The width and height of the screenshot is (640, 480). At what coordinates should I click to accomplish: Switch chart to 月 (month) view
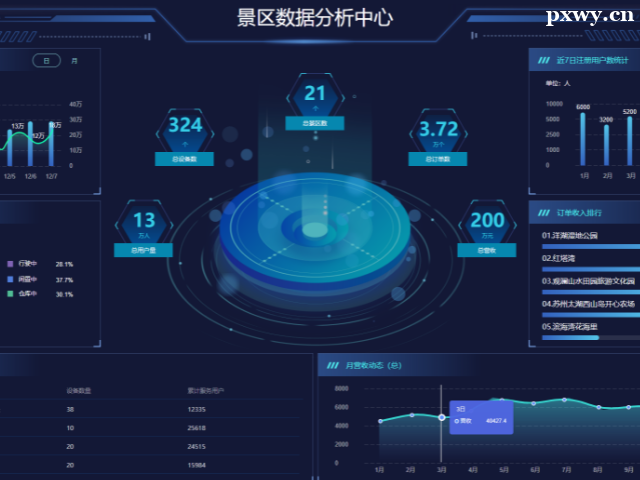coord(74,61)
